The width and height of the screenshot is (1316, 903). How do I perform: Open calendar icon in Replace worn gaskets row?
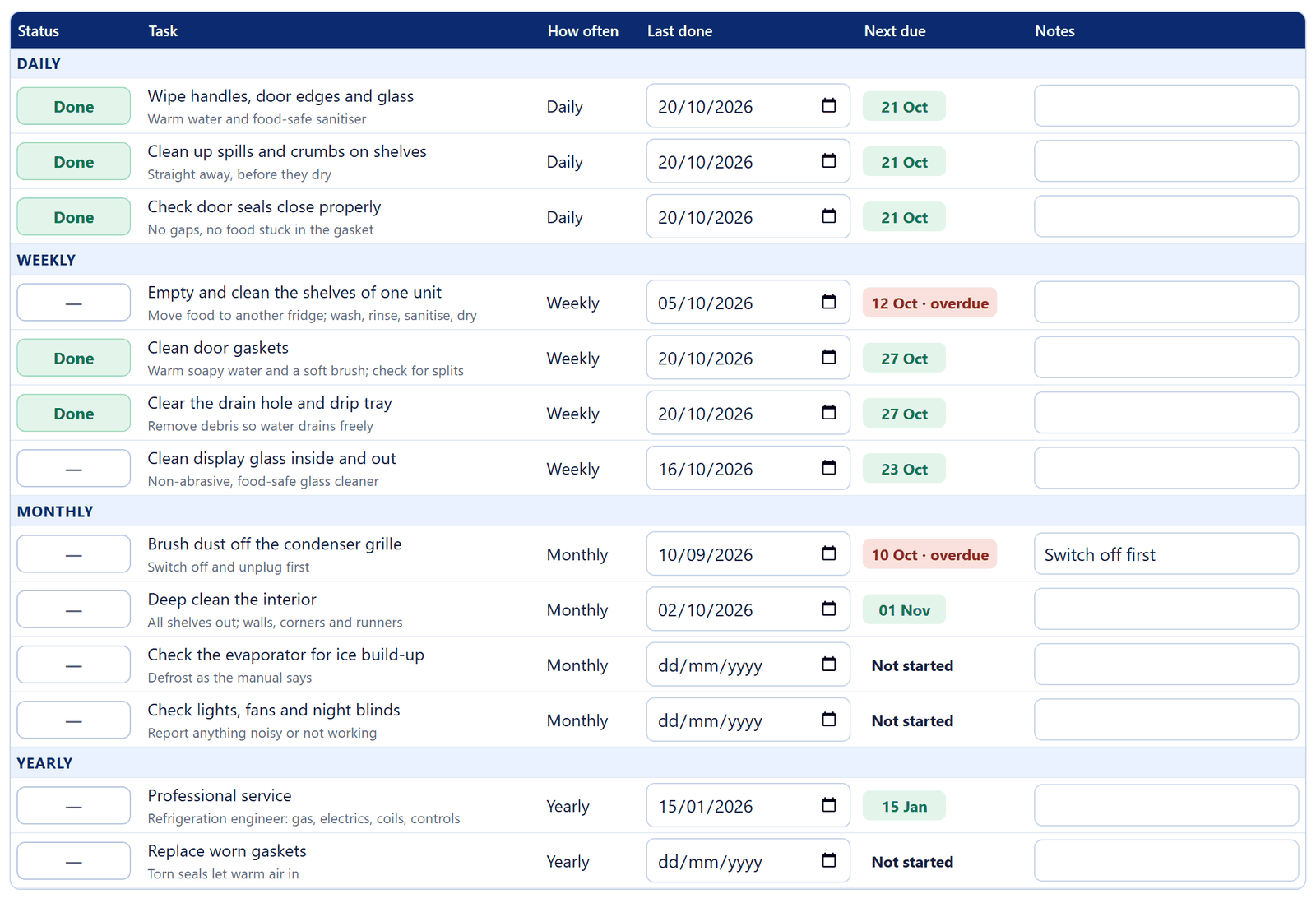tap(829, 860)
